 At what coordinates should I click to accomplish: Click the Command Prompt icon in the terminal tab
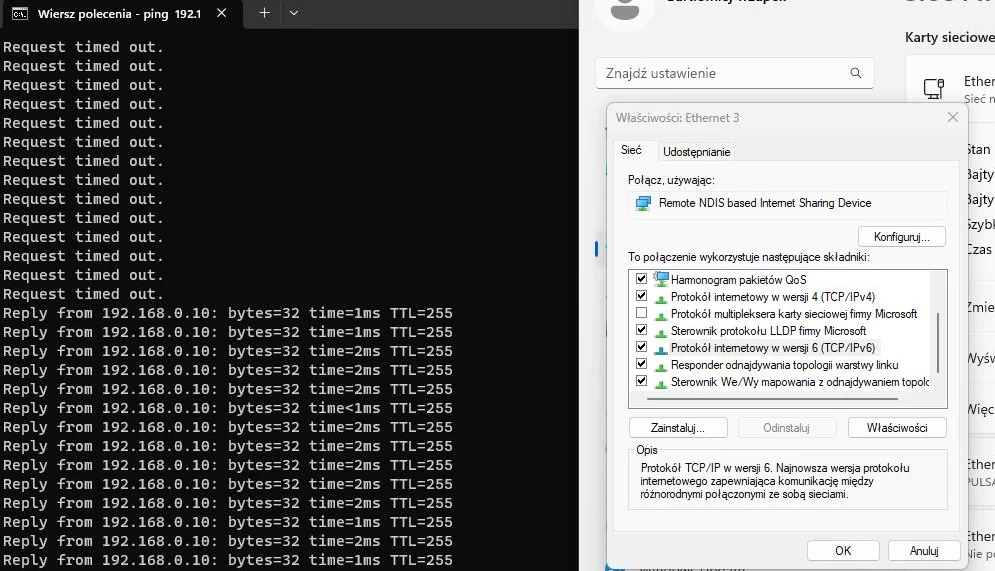[x=20, y=13]
